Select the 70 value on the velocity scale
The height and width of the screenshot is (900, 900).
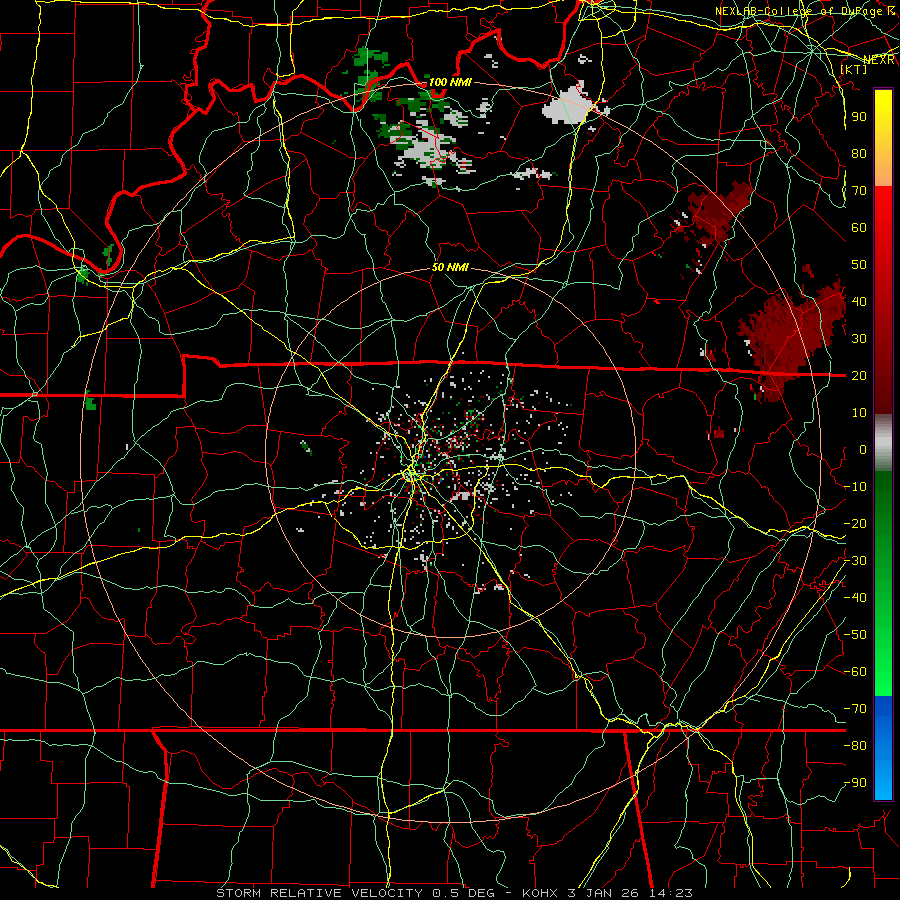pos(859,191)
